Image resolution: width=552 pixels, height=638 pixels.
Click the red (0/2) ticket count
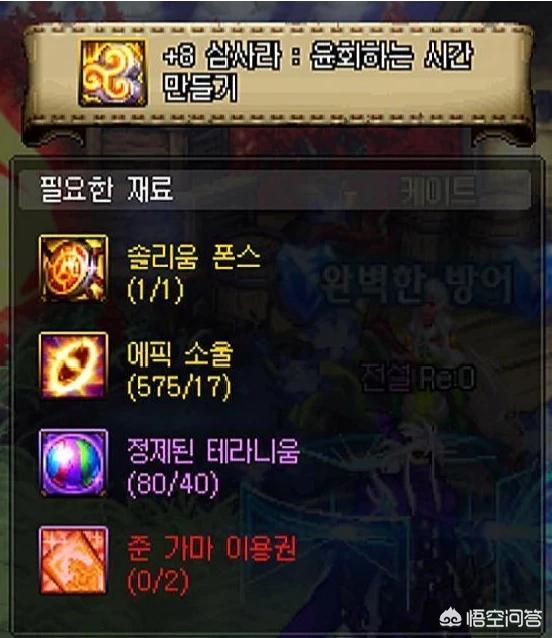click(x=158, y=581)
